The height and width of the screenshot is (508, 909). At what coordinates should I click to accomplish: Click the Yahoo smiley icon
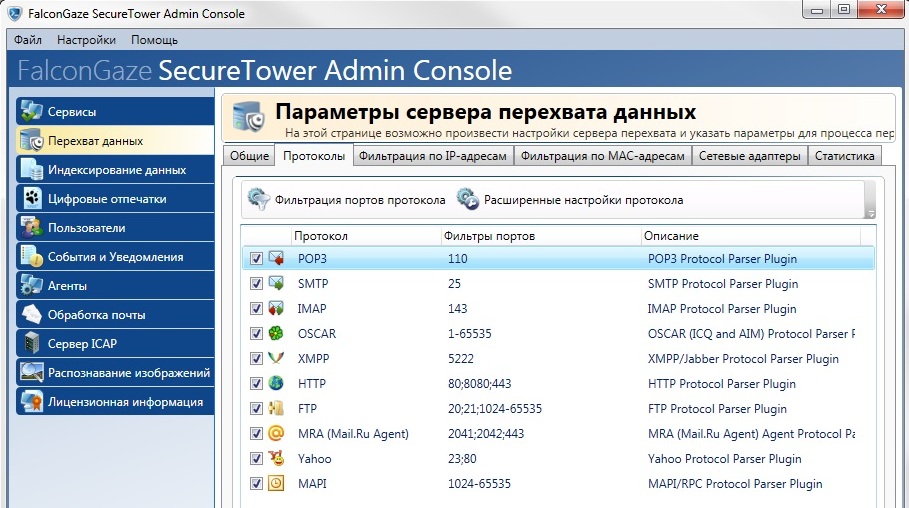coord(277,458)
